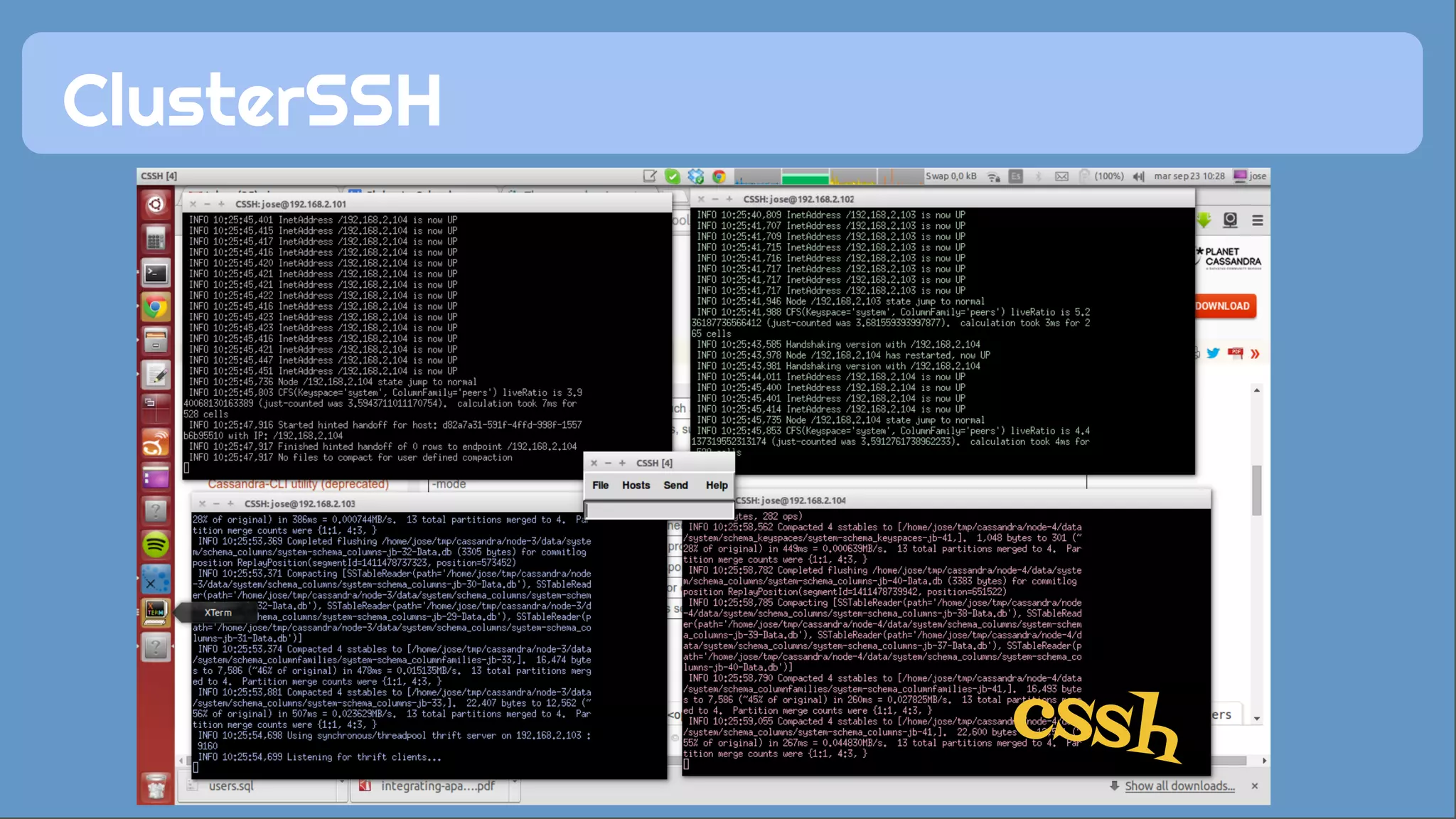
Task: Open the text editor dock icon
Action: (x=156, y=375)
